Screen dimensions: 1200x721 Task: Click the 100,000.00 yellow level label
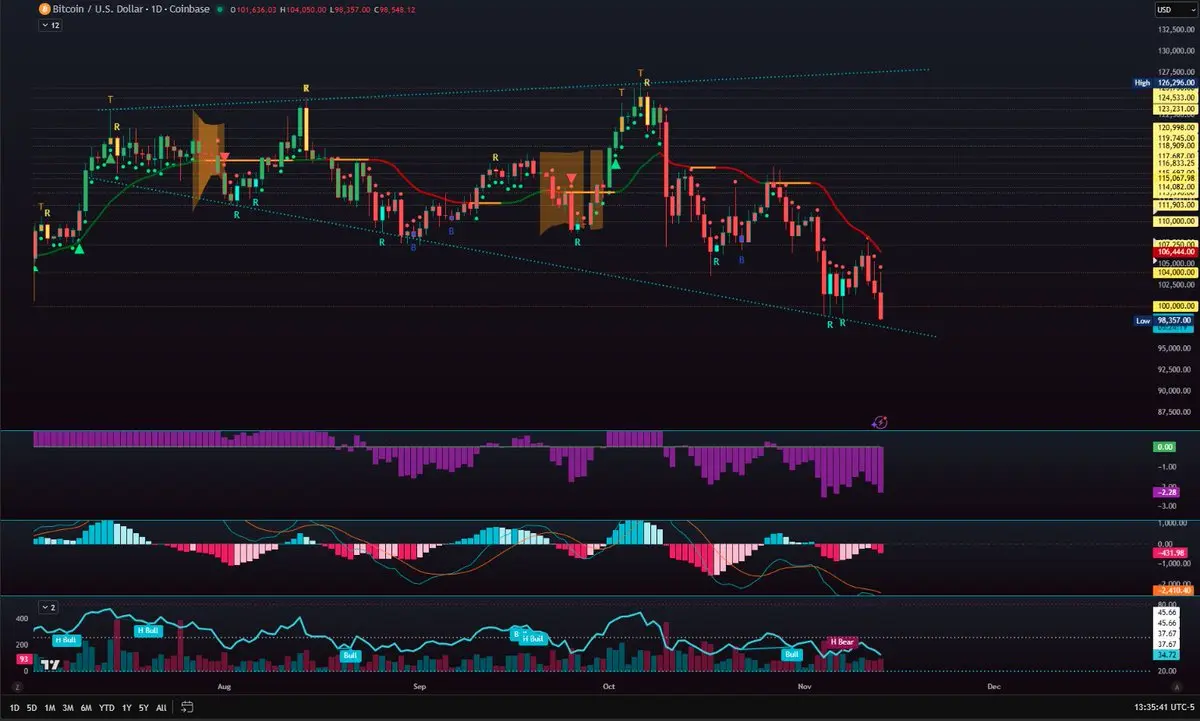pyautogui.click(x=1175, y=305)
